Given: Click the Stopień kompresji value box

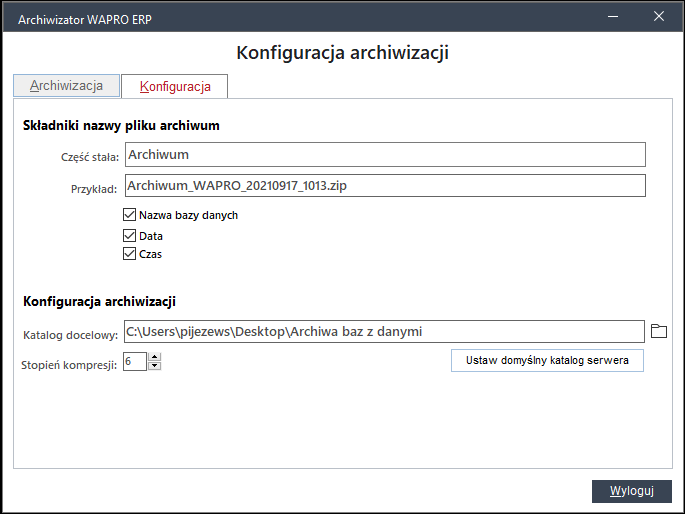Looking at the screenshot, I should point(135,362).
